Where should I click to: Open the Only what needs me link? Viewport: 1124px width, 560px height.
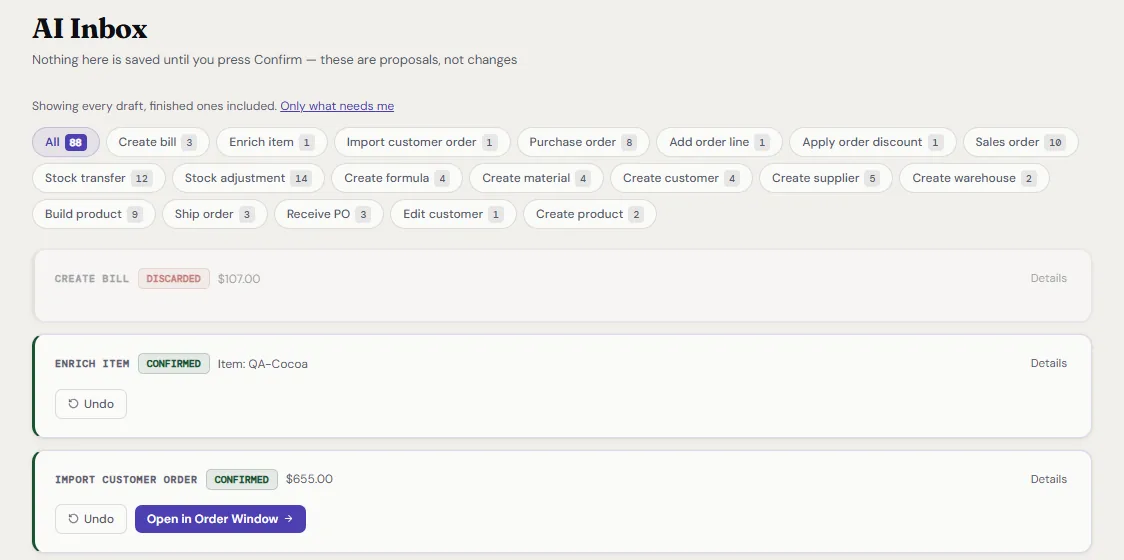(337, 106)
